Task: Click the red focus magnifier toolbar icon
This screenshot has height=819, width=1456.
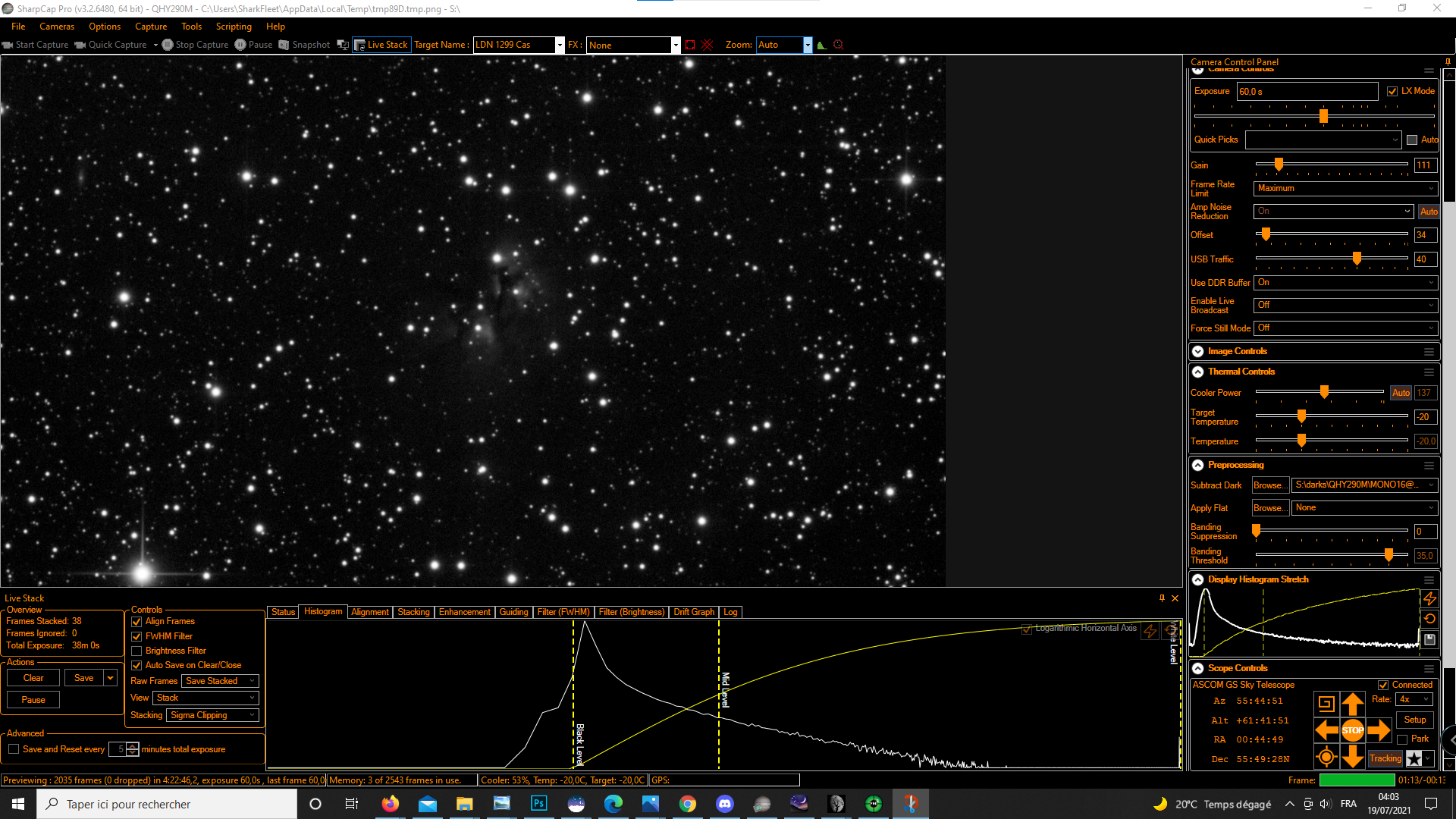Action: point(839,45)
